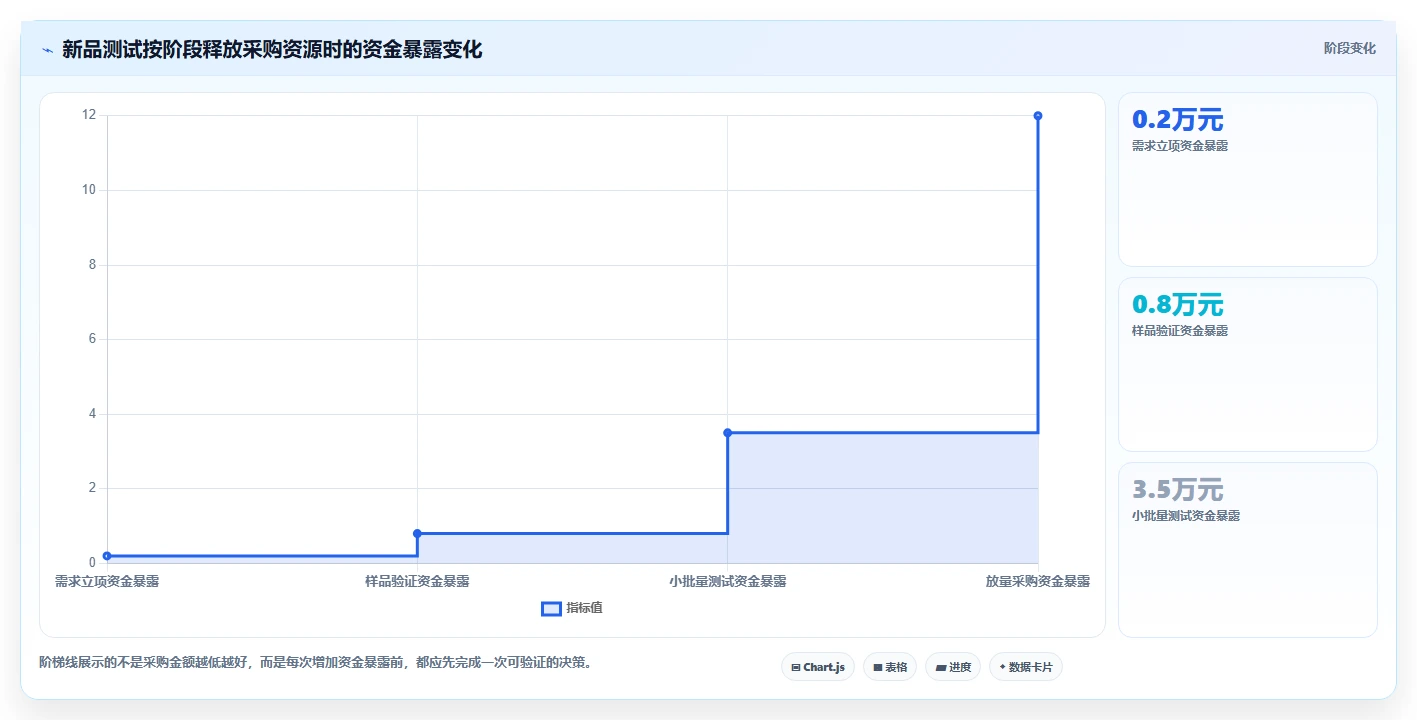Click the 3.5万元 value text

(x=1177, y=490)
